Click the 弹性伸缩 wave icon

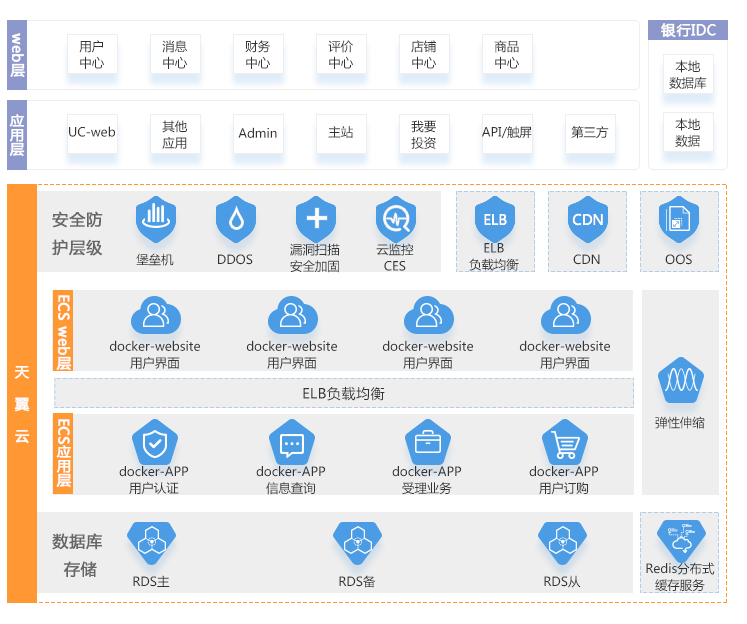click(681, 380)
